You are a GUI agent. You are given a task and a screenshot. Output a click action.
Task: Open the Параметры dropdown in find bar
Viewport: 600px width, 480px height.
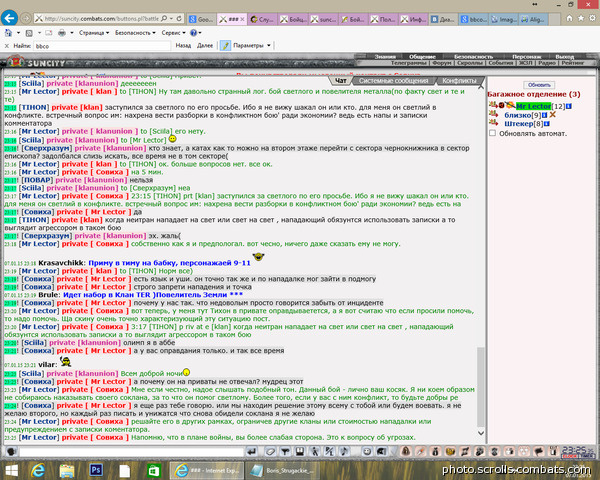click(x=252, y=46)
